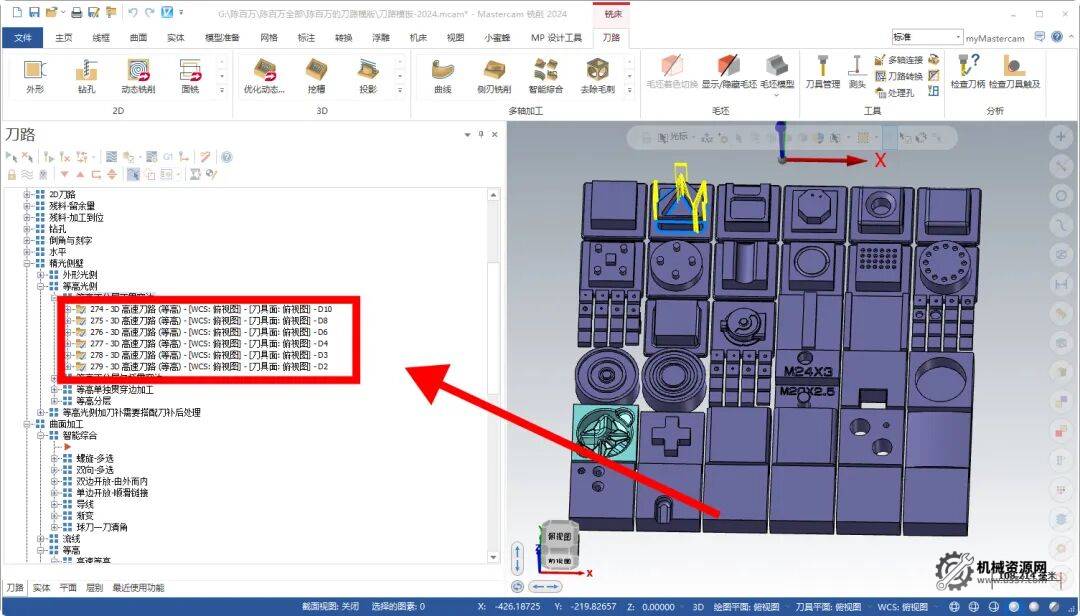Choose the 动态铣削 dynamic mill icon
Screen dimensions: 1080x616
pyautogui.click(x=138, y=73)
